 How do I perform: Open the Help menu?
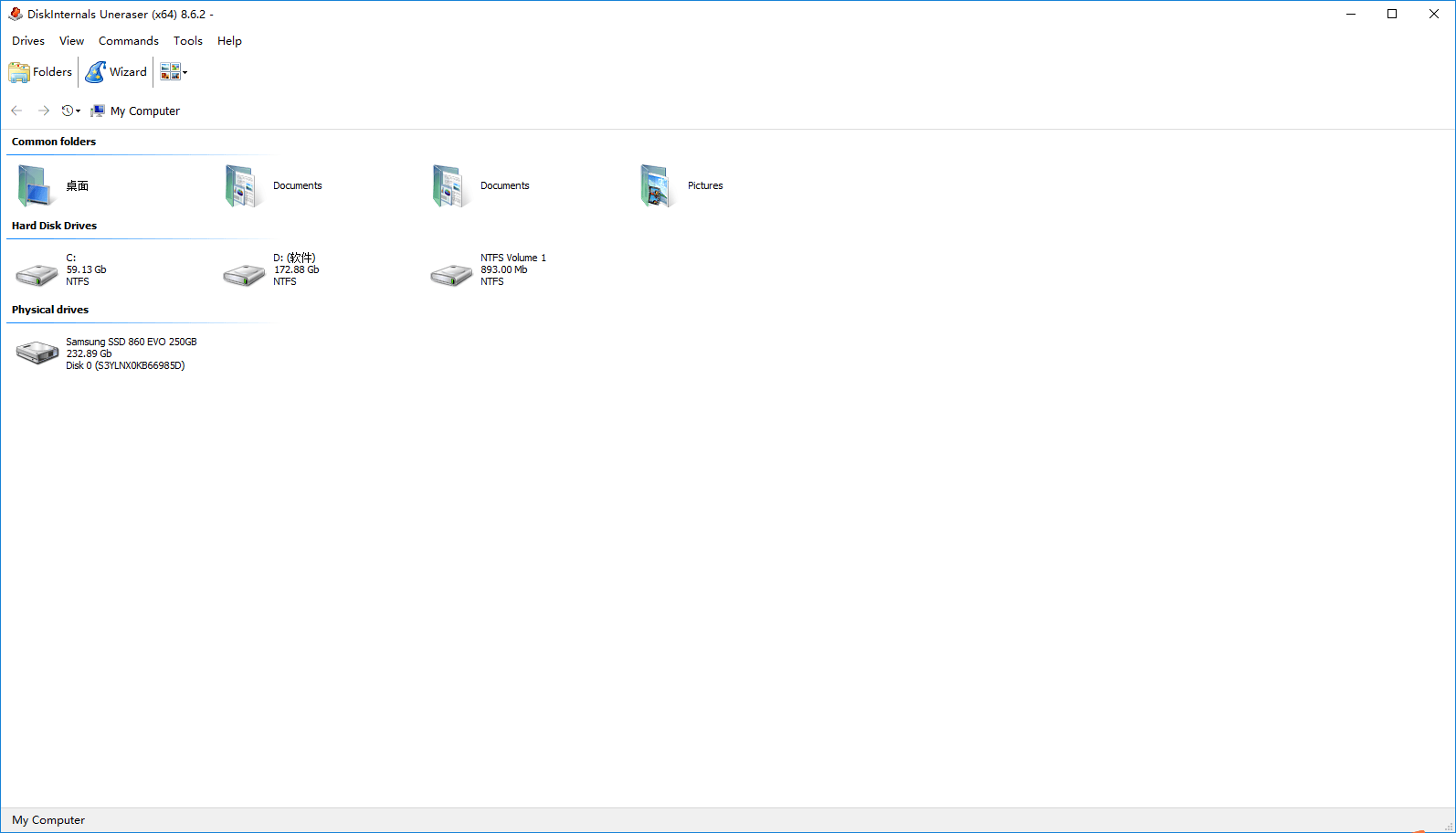[x=229, y=41]
